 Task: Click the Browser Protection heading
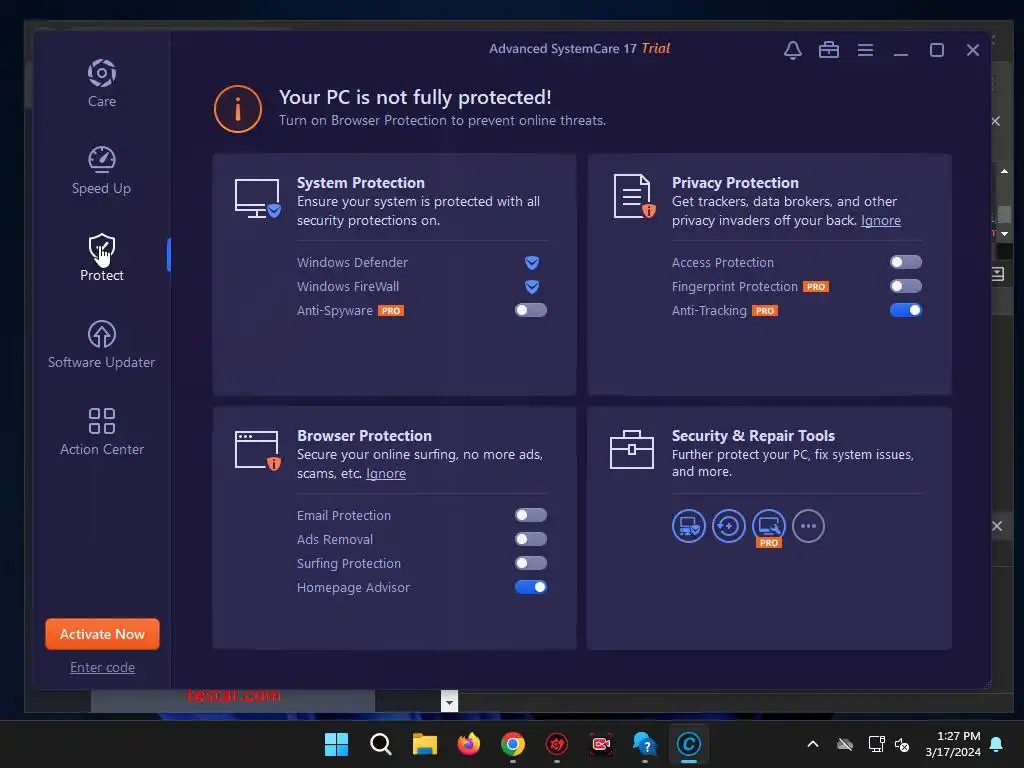[364, 436]
